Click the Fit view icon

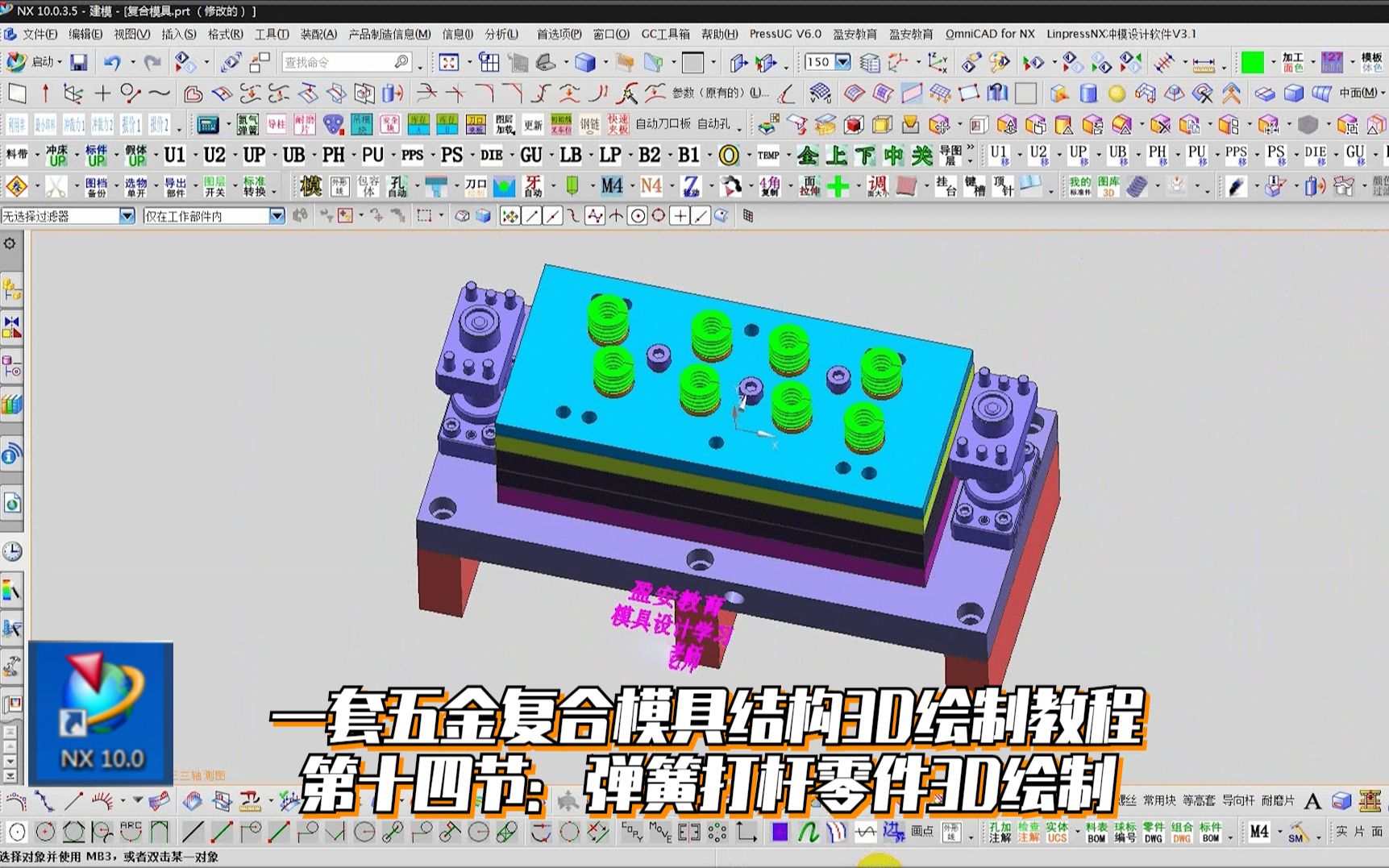[x=449, y=62]
